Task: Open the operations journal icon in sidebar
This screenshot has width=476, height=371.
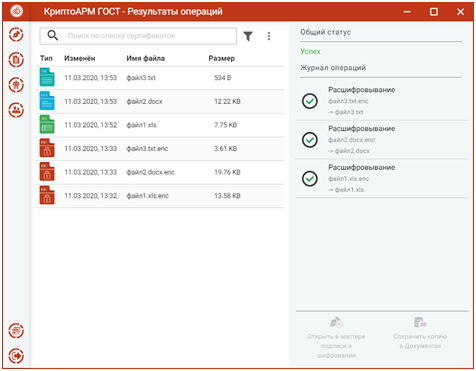Action: coord(16,331)
